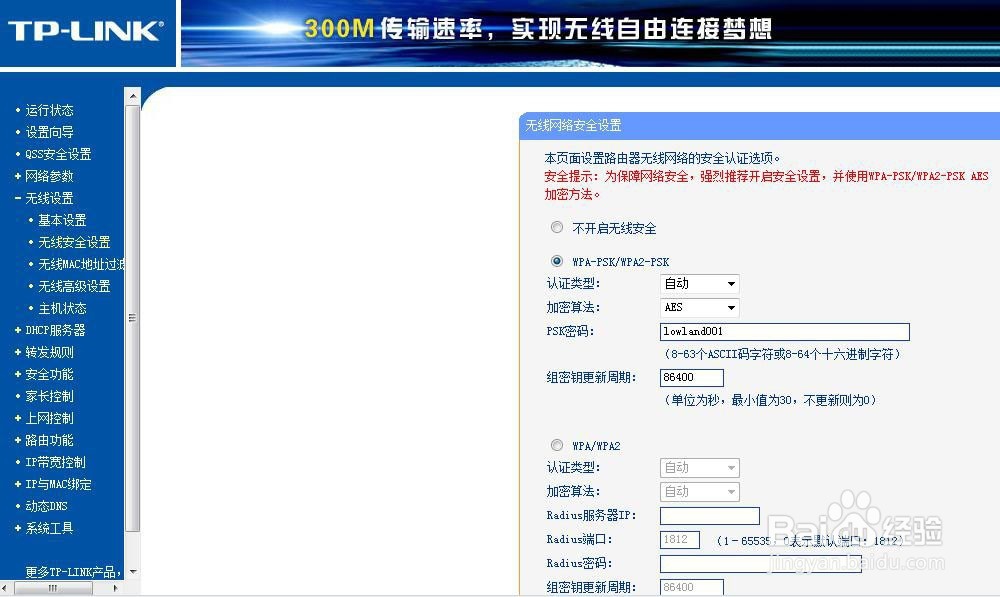Click the WPA-PSK 组密钥更新周期 field with 86400
This screenshot has height=597, width=1000.
click(x=692, y=378)
